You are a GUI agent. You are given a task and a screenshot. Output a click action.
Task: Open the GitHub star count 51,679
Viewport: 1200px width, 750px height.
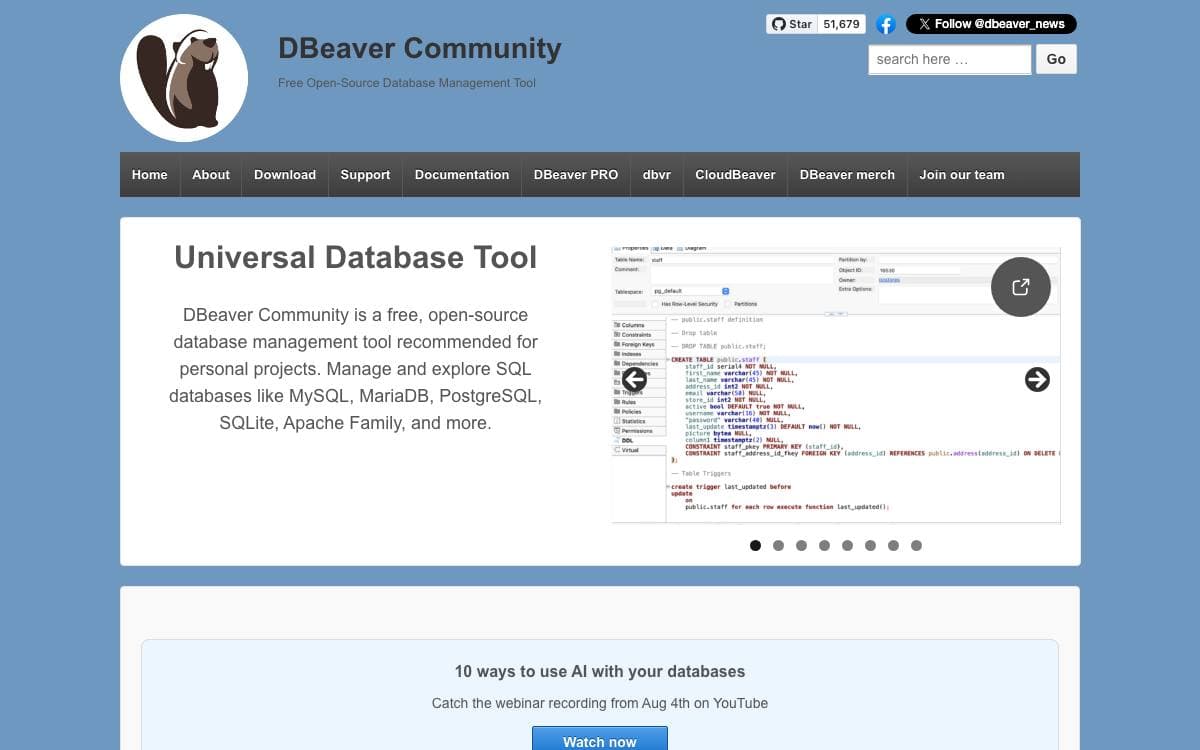842,24
